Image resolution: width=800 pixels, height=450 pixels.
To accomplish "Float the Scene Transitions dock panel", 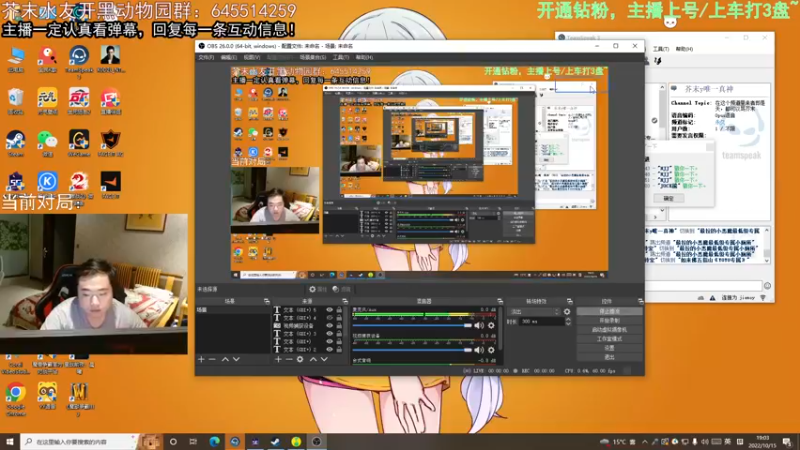I will coord(569,301).
